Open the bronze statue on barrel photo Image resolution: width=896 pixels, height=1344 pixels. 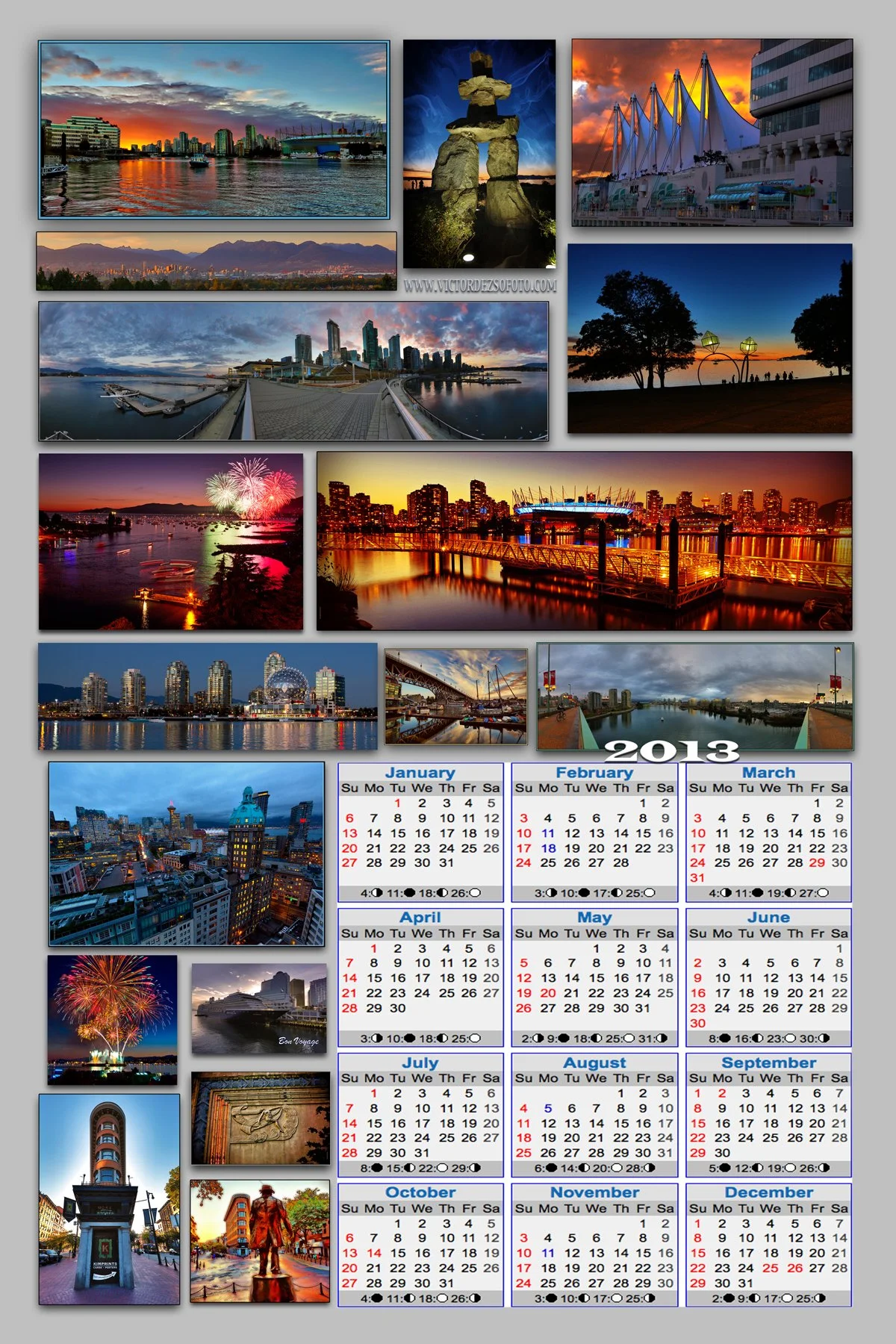tap(260, 1241)
